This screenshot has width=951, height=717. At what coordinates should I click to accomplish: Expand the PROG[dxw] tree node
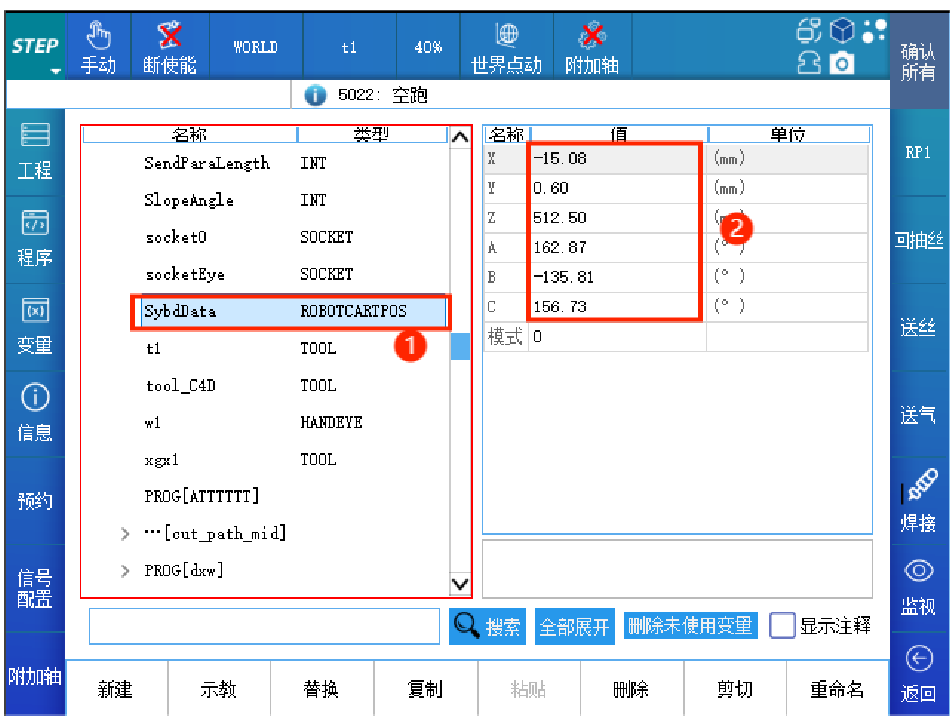[125, 571]
